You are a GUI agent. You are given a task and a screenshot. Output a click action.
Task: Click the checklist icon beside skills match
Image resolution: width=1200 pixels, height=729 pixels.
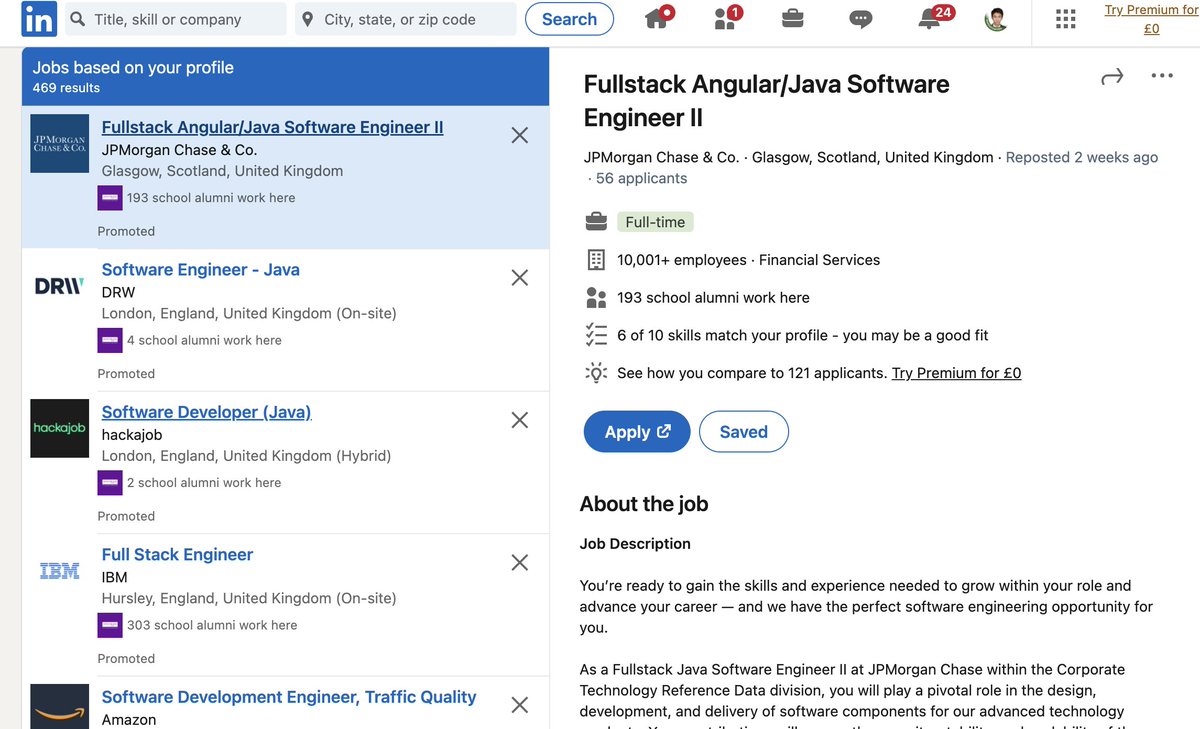click(x=596, y=335)
